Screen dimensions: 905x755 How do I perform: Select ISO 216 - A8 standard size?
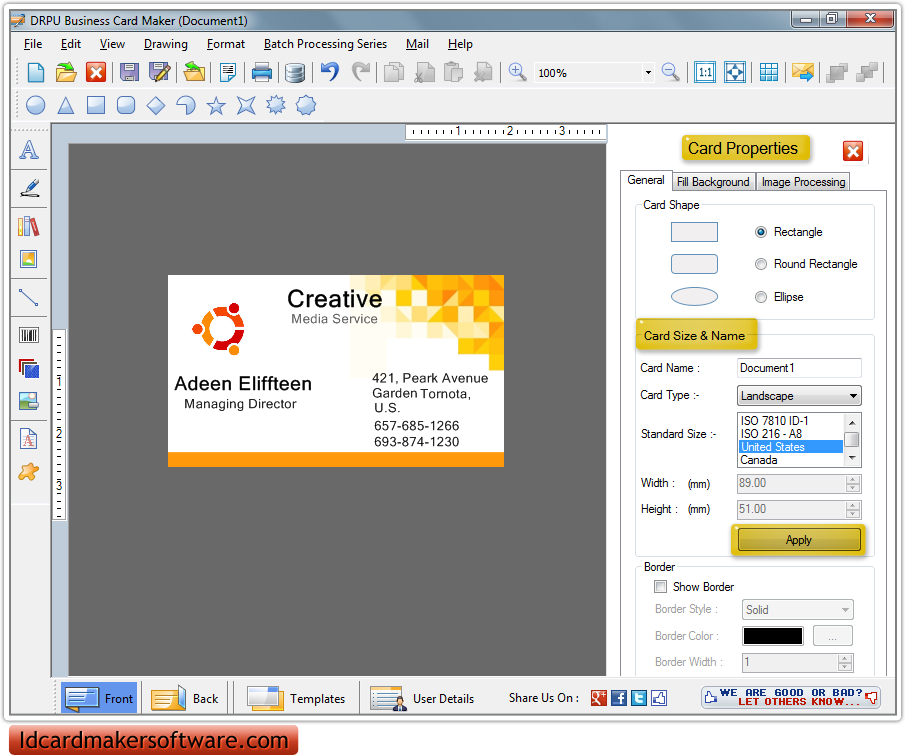790,433
